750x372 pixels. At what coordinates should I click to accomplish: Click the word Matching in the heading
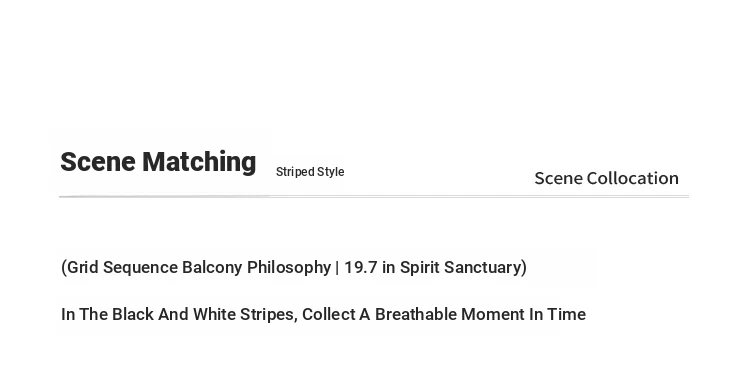[199, 163]
